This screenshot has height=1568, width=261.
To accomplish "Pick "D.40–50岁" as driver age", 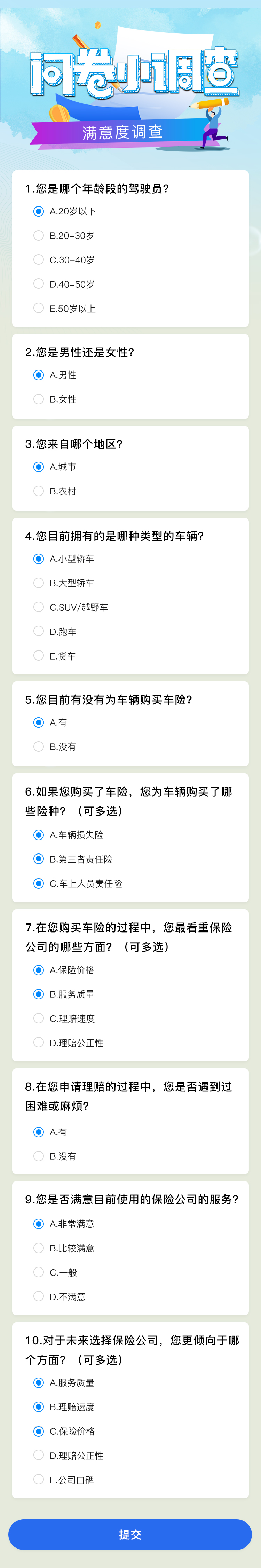I will [x=38, y=284].
